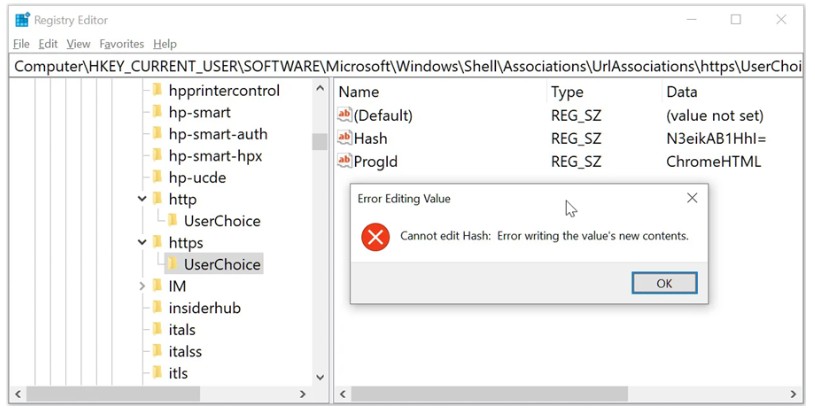Select the (Default) value icon
The height and width of the screenshot is (416, 815).
345,116
